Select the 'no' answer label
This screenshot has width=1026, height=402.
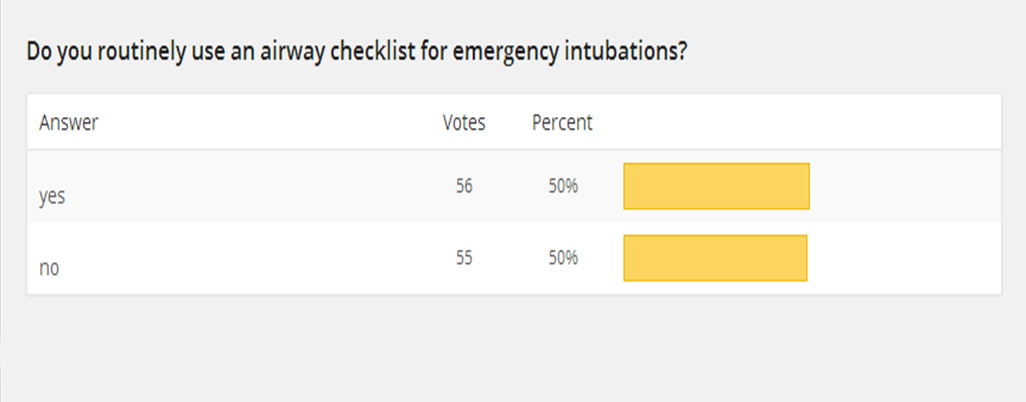[x=48, y=268]
